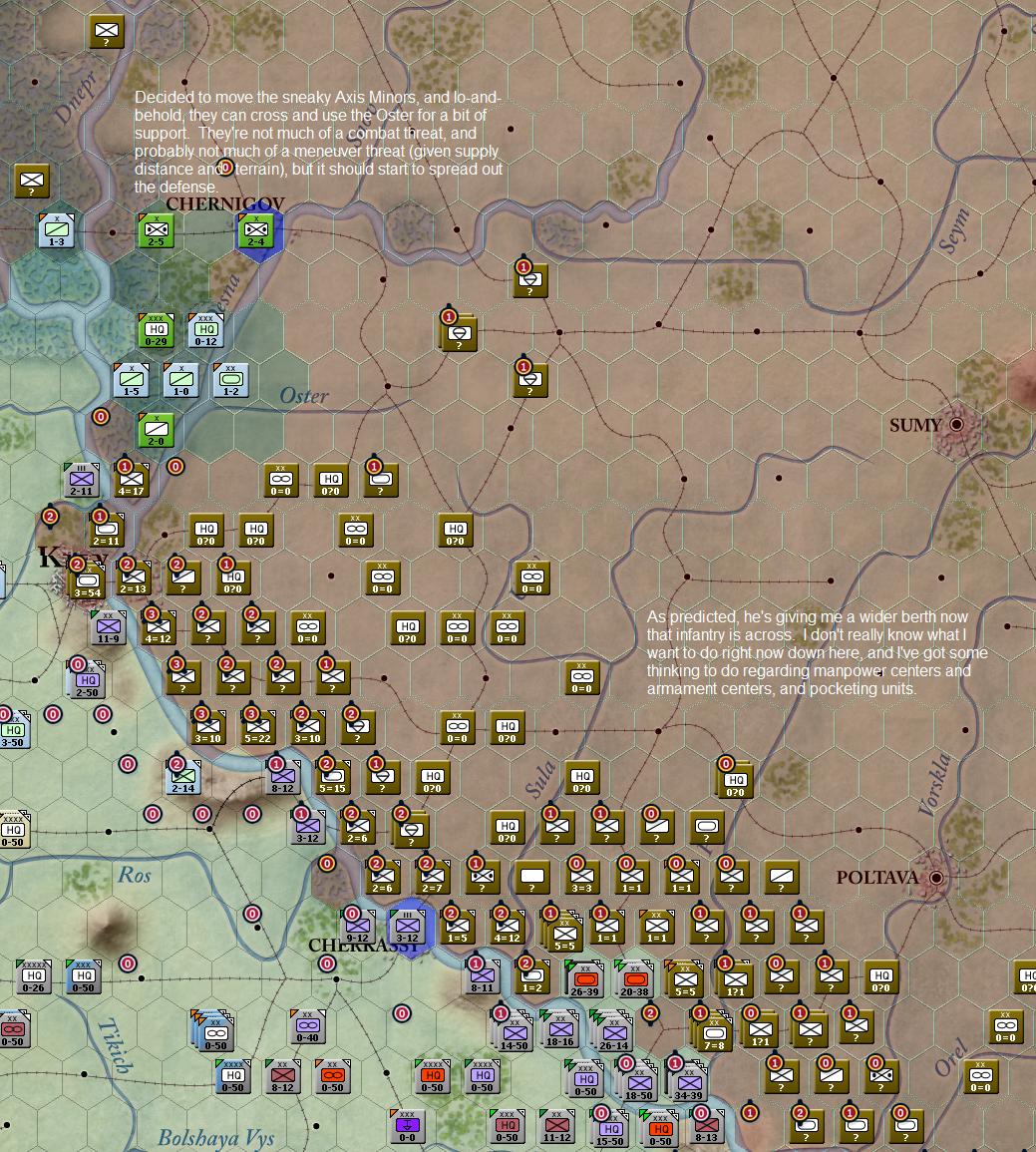Click the 15-50 corps HQ counter

(x=611, y=1128)
